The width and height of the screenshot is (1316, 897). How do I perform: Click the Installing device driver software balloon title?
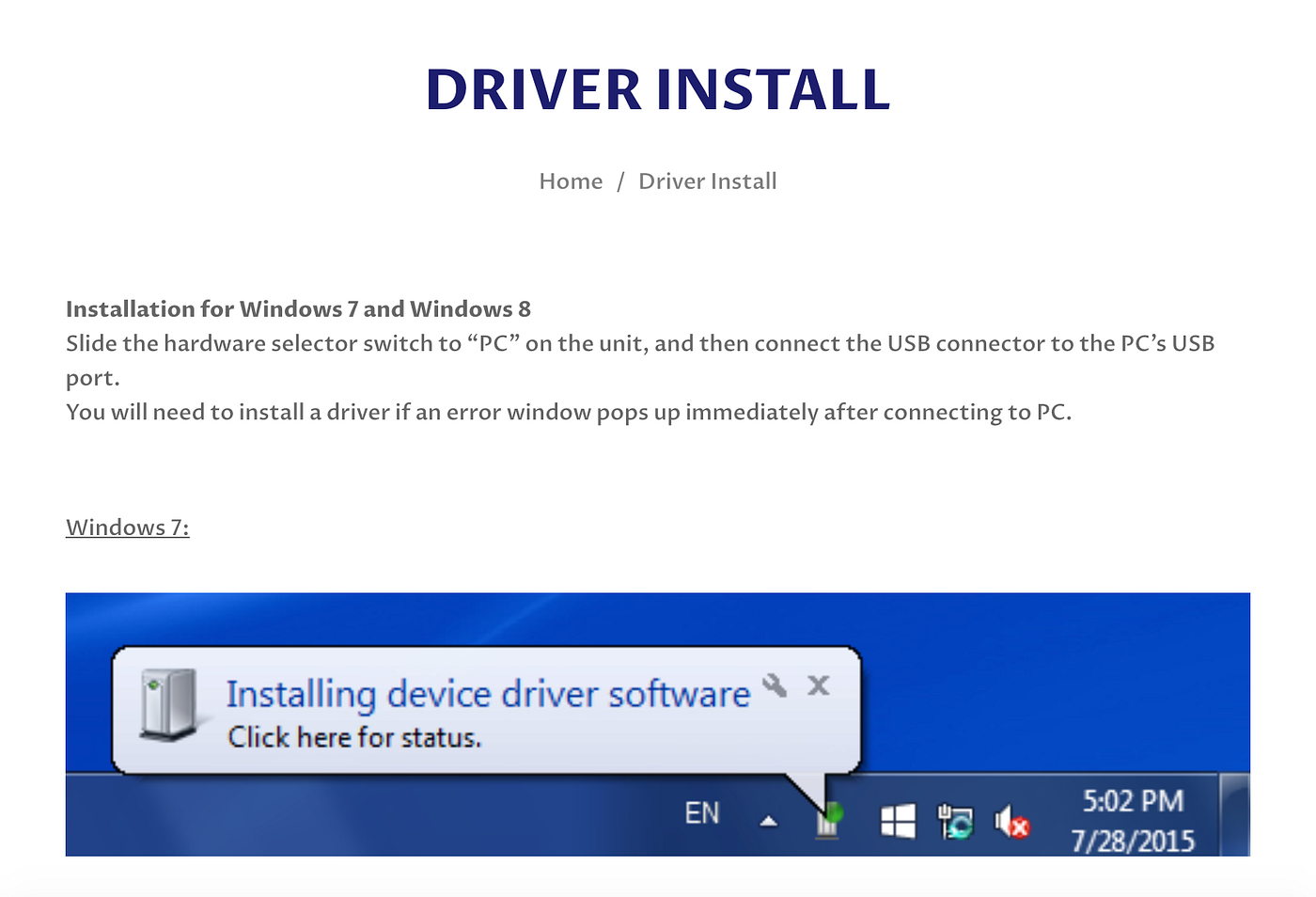488,694
